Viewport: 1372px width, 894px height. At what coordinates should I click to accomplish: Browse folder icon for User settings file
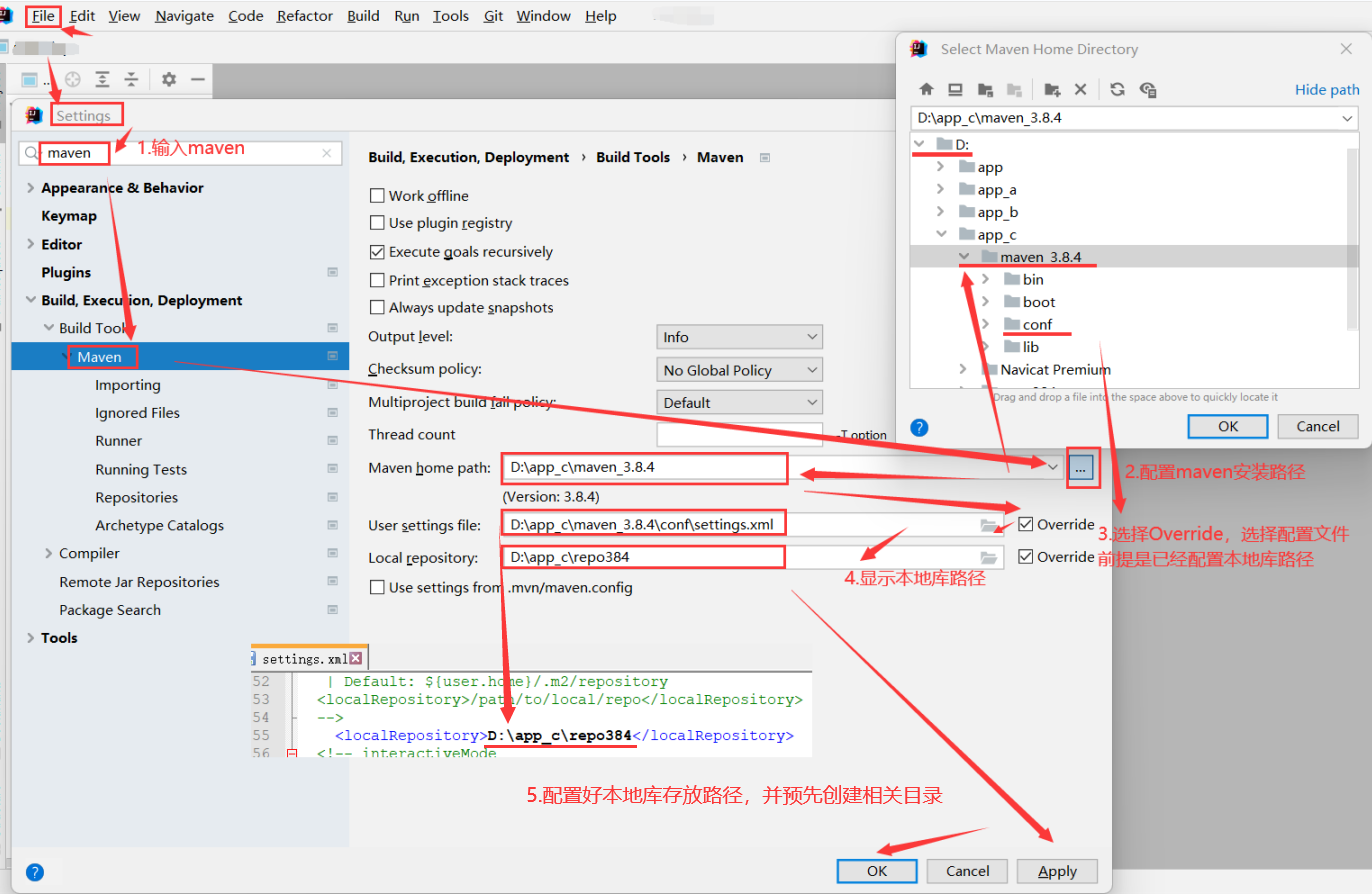click(x=990, y=525)
